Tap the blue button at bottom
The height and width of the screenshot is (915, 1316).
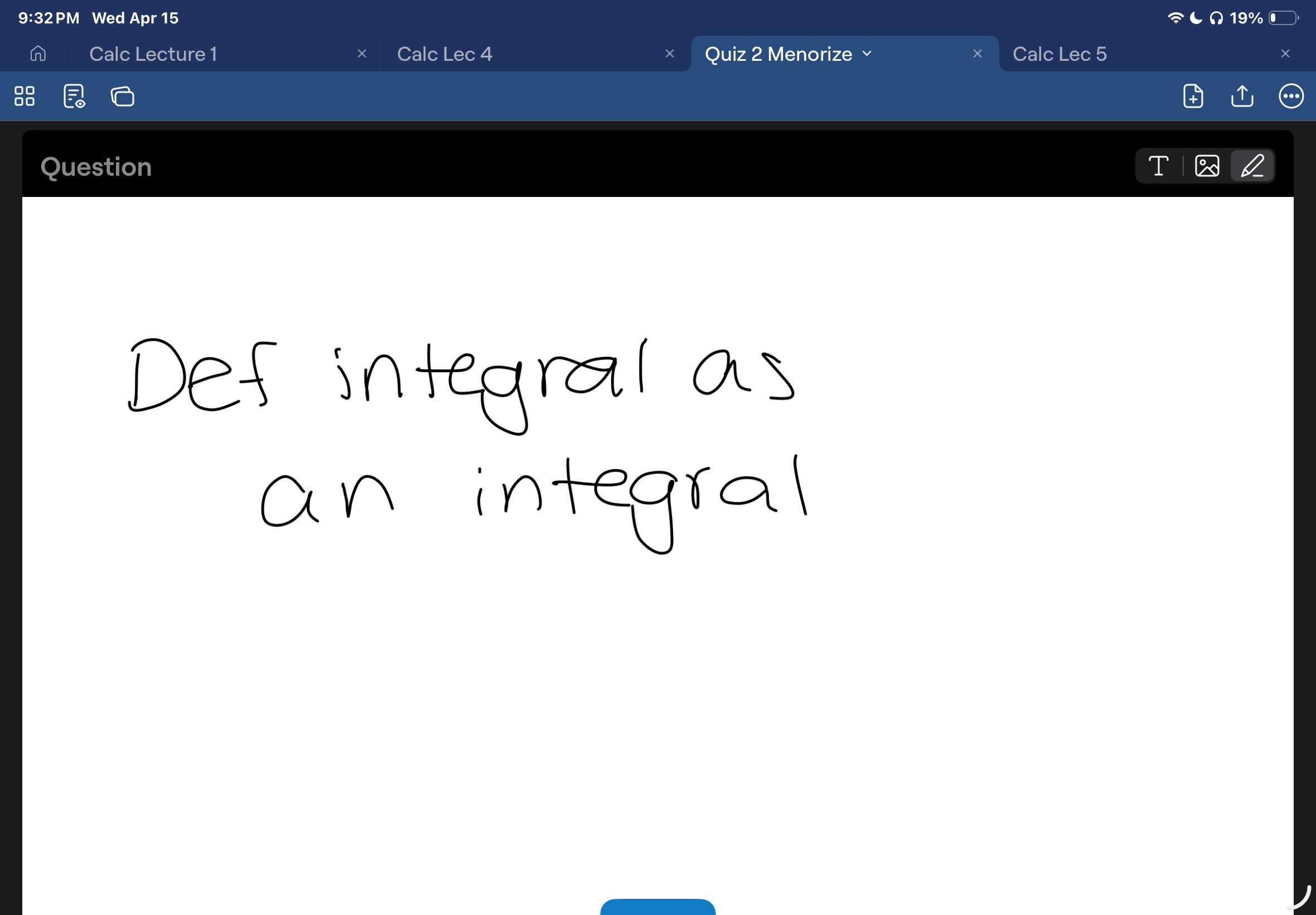[x=657, y=906]
